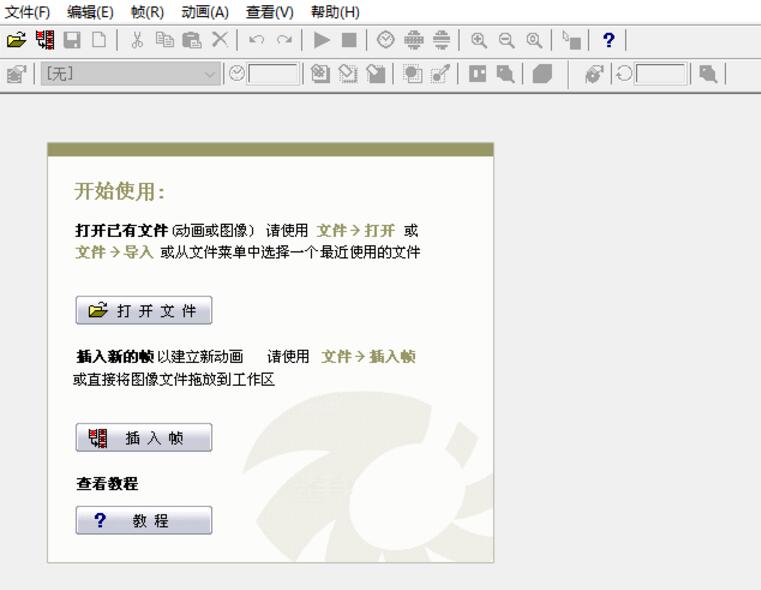Click the Zoom In magnifier with plus
This screenshot has height=590, width=761.
pyautogui.click(x=479, y=40)
